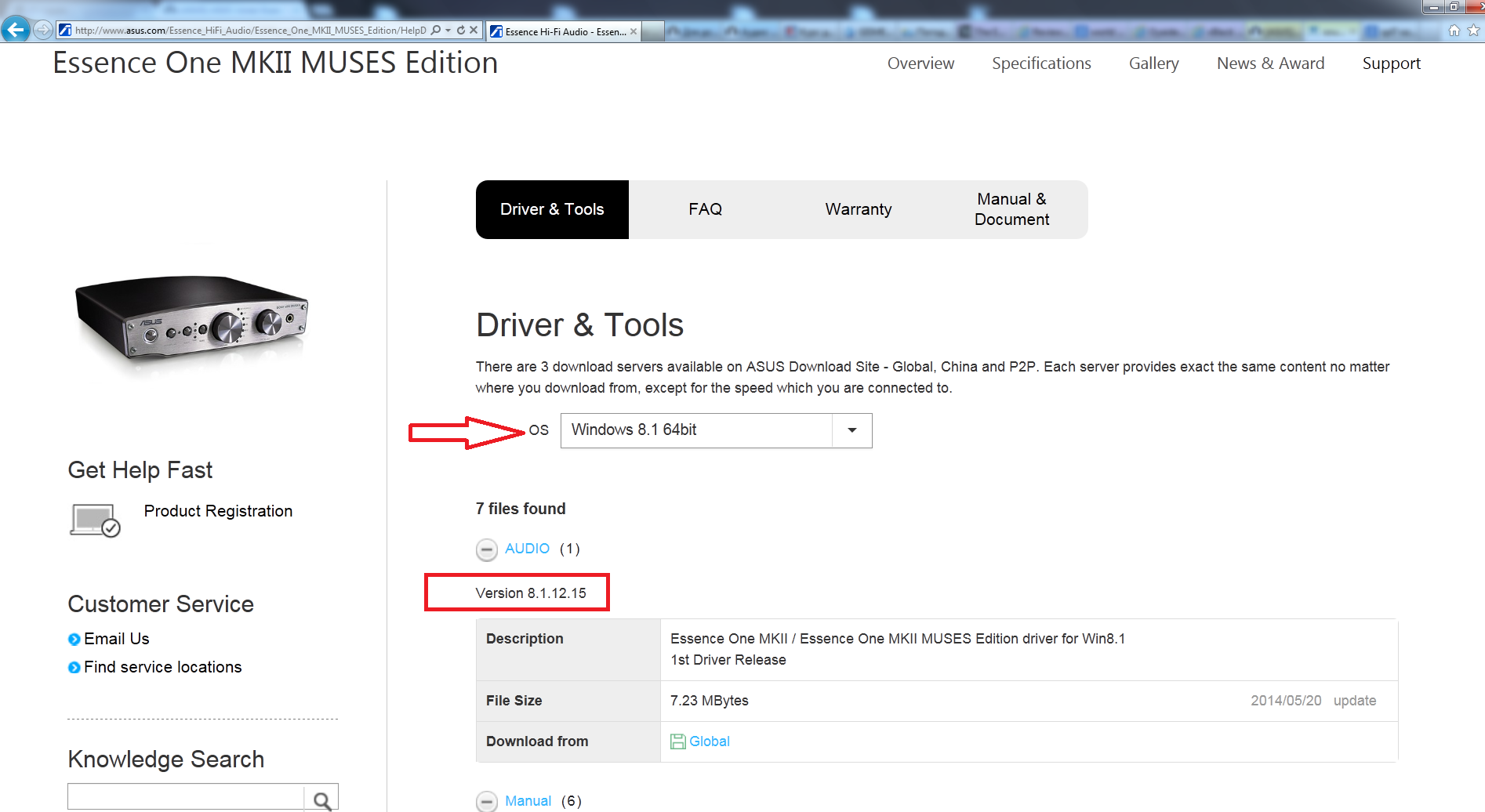Open the Specifications page
The height and width of the screenshot is (812, 1485).
1041,63
